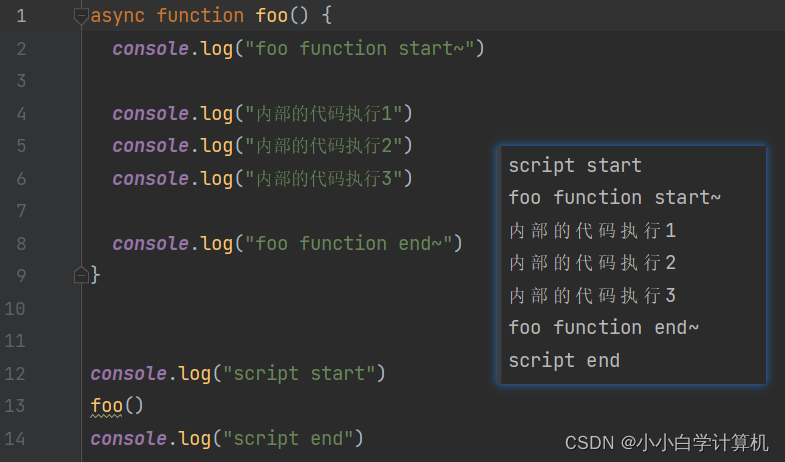
Task: Click 'console' on line 2
Action: (x=150, y=49)
